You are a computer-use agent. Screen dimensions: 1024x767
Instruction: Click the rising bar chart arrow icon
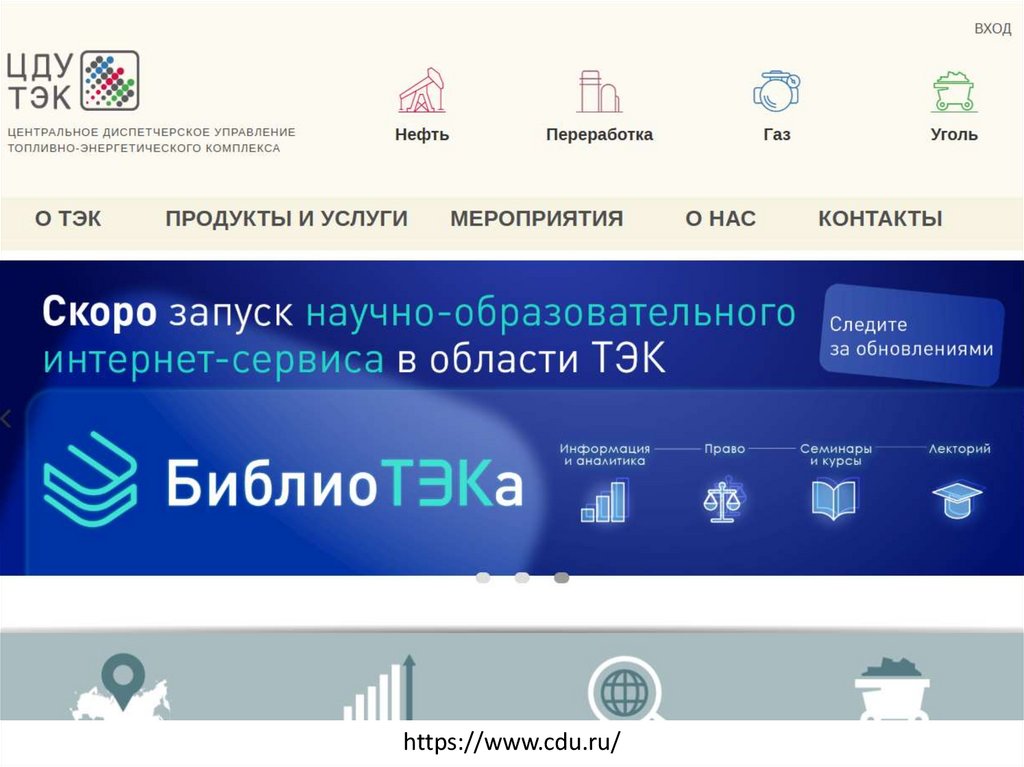[380, 687]
